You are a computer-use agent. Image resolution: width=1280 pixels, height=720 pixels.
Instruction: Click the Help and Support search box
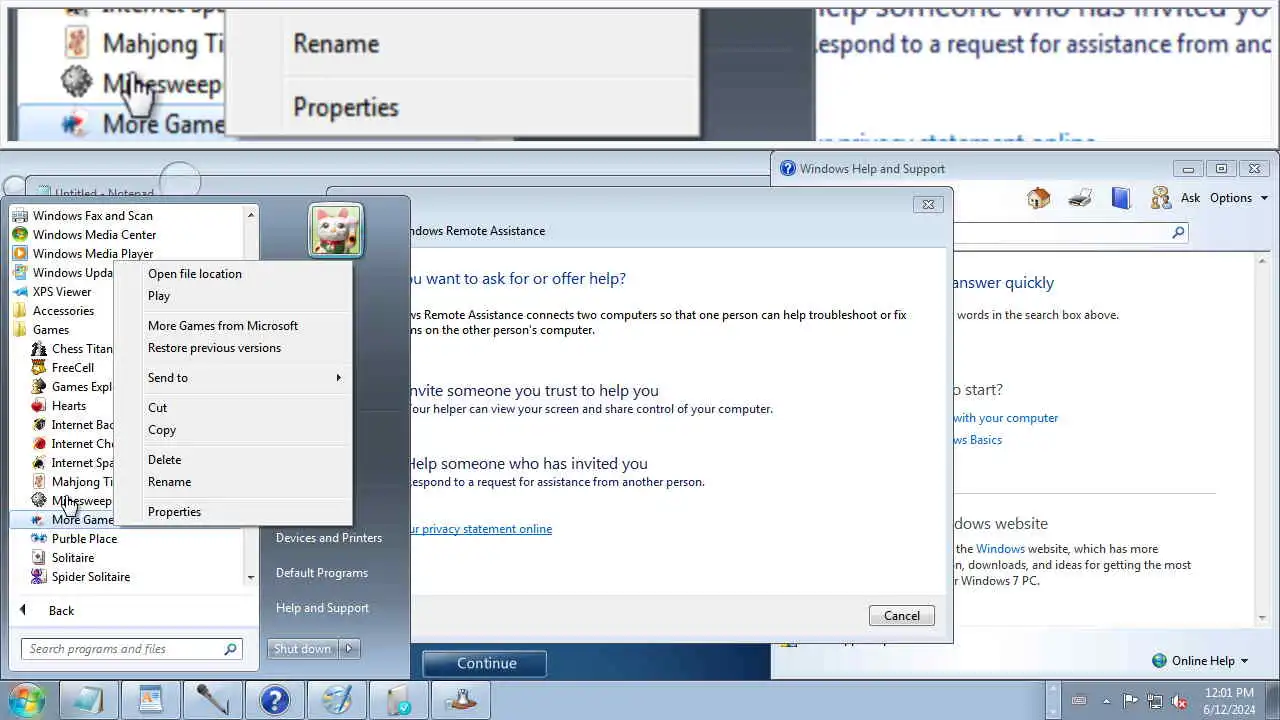[1070, 232]
